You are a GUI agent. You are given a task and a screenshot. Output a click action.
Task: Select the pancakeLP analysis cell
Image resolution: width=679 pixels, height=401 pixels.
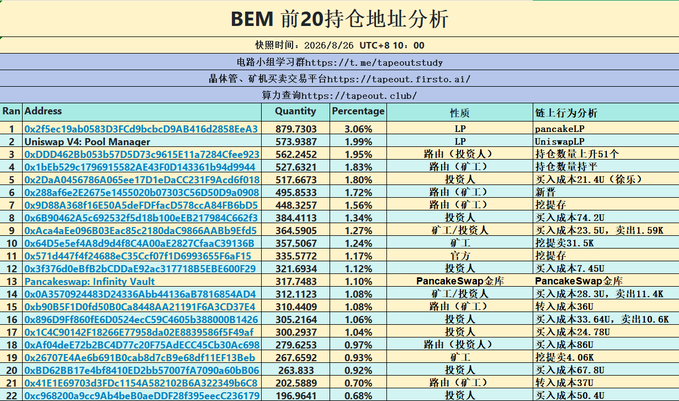point(606,129)
